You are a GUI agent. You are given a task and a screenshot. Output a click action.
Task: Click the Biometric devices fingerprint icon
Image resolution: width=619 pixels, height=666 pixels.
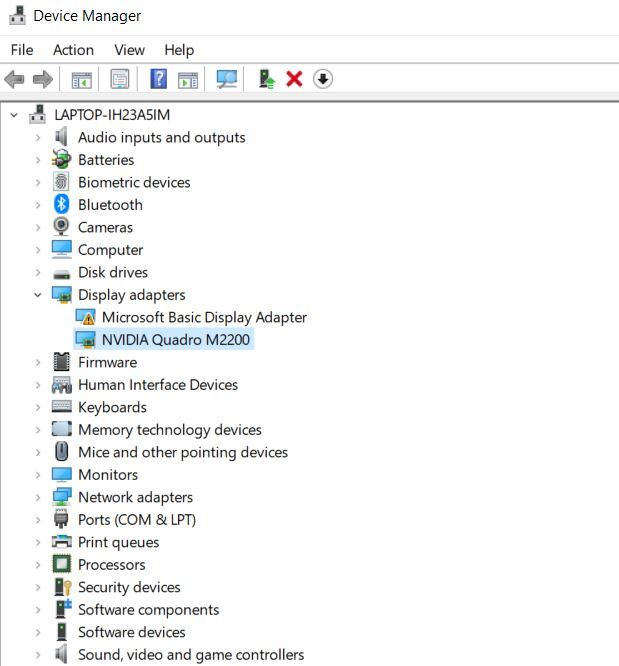(61, 182)
